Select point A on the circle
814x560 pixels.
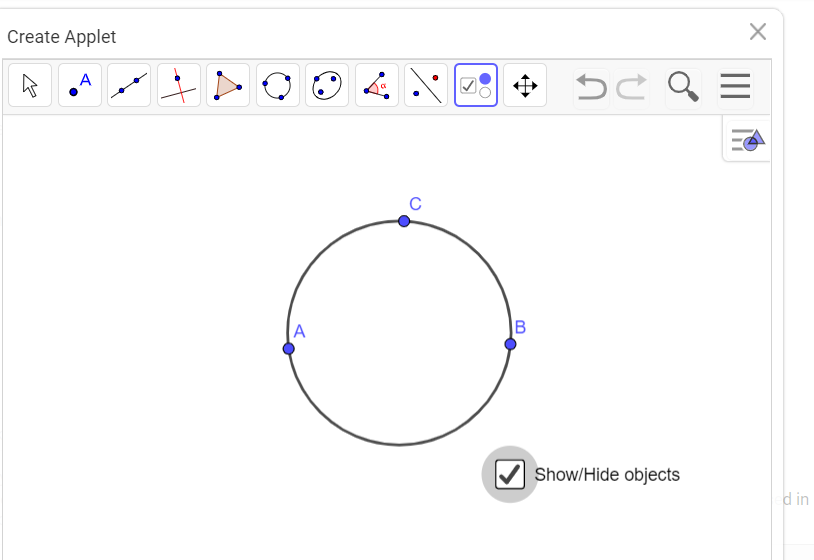(289, 349)
